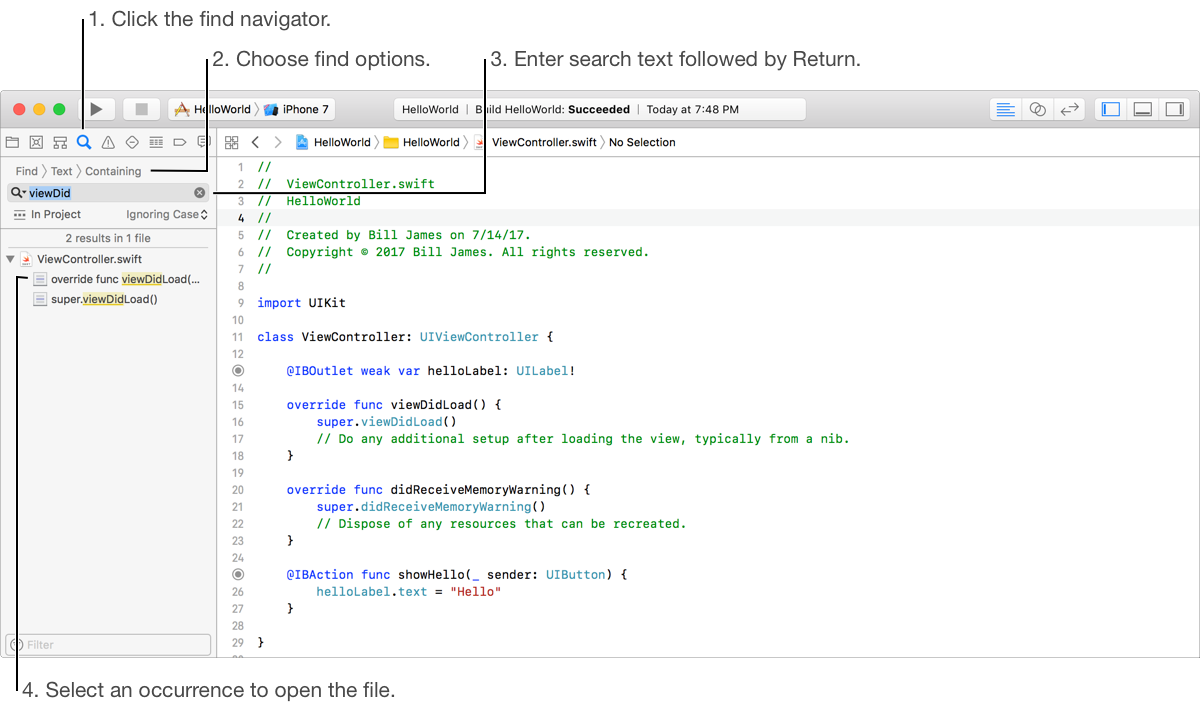
Task: Select the find navigator magnifier icon
Action: 84,142
